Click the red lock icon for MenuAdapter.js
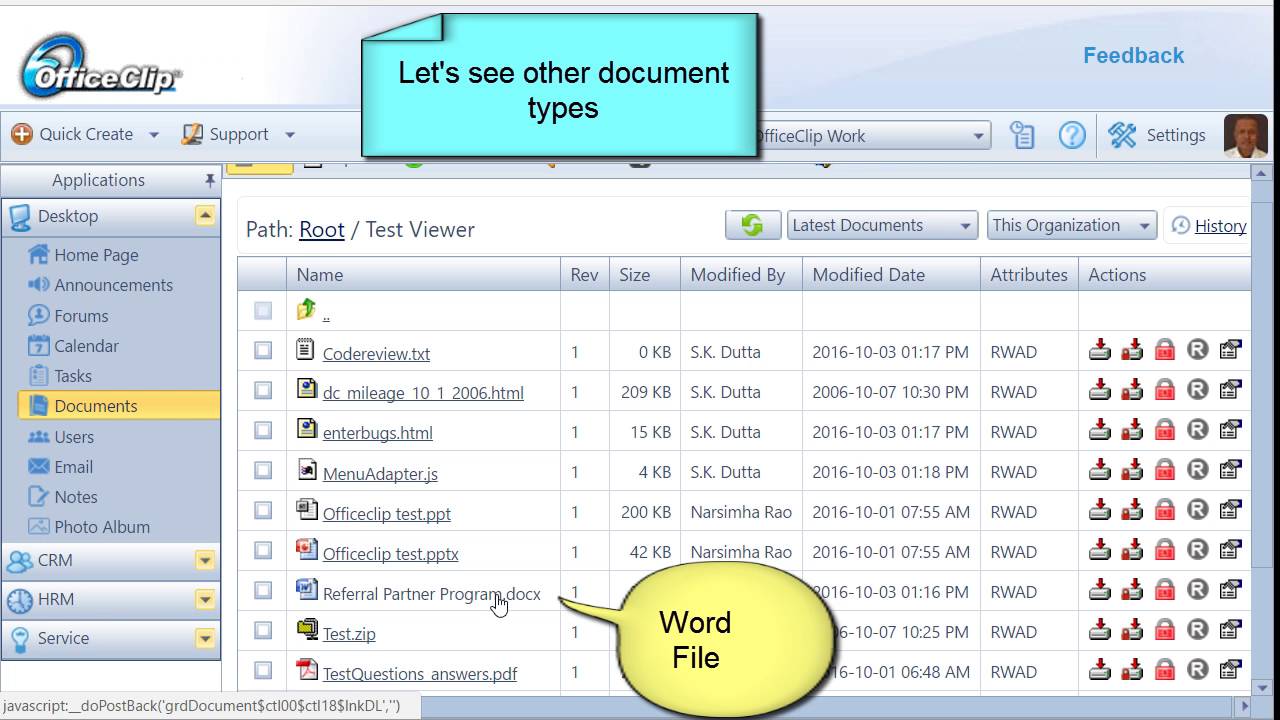The image size is (1280, 720). coord(1164,469)
